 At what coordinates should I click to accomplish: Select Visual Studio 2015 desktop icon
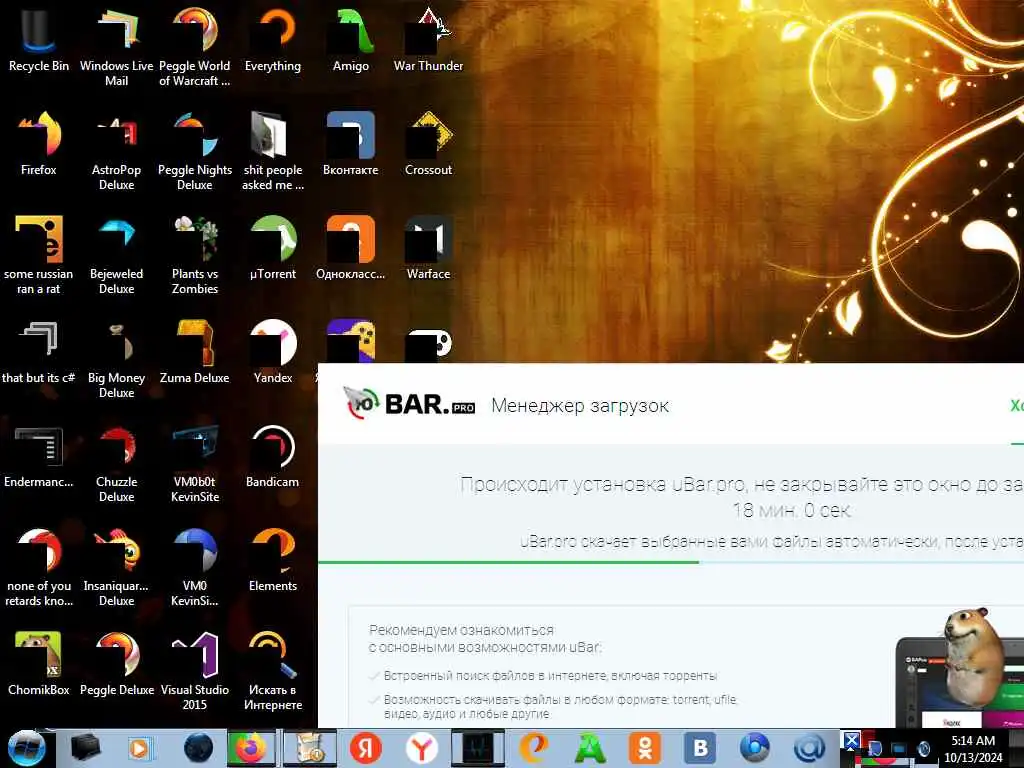tap(195, 671)
